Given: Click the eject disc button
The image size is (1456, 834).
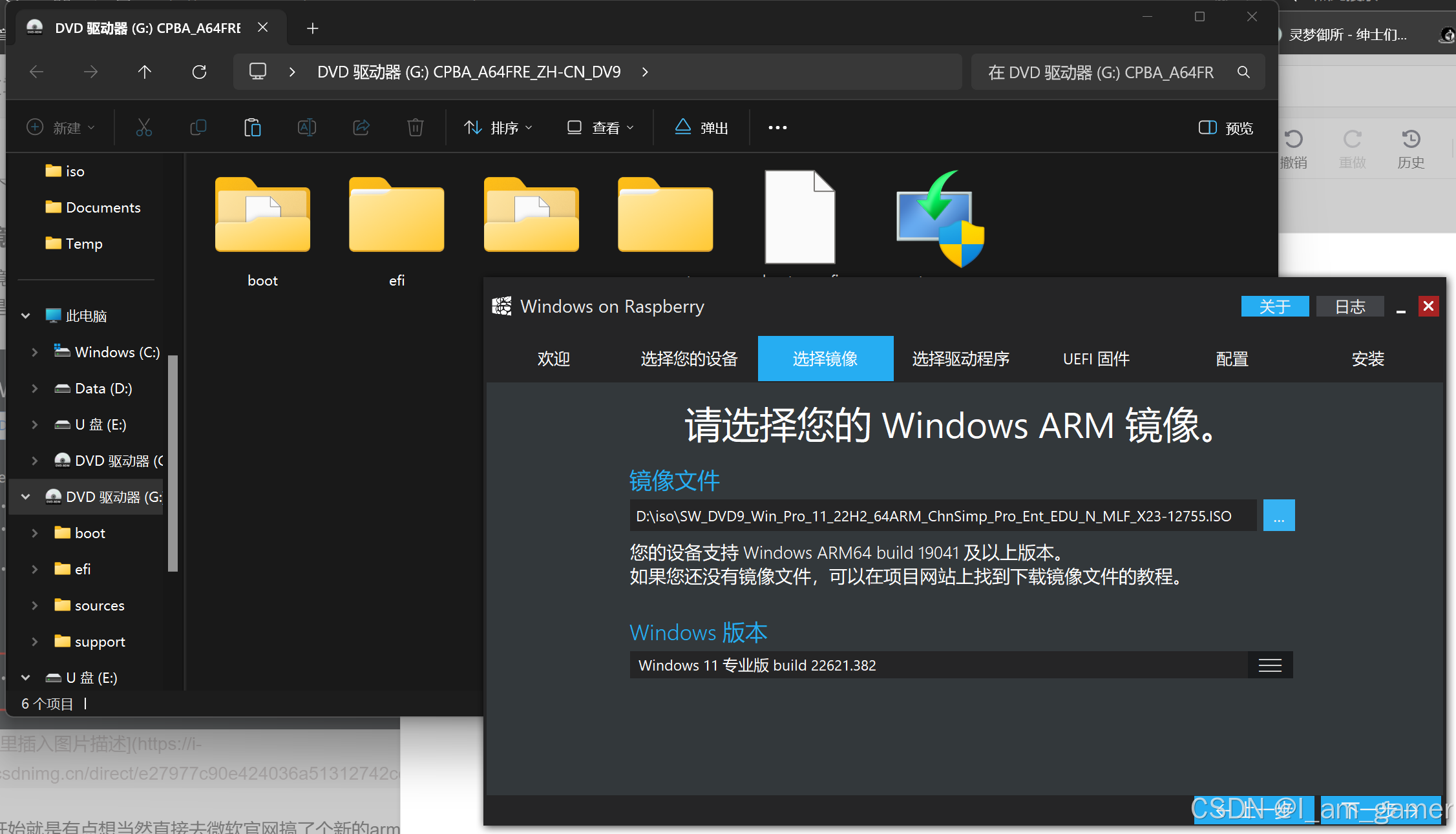Looking at the screenshot, I should click(x=702, y=127).
